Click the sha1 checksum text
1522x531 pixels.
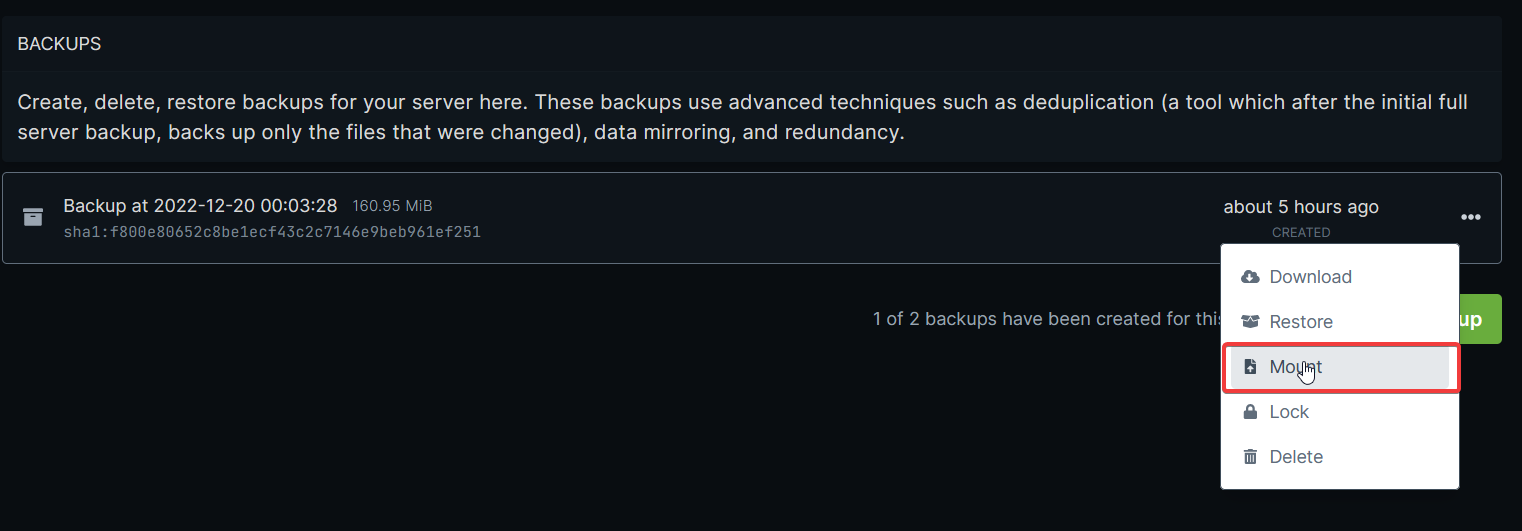tap(272, 232)
